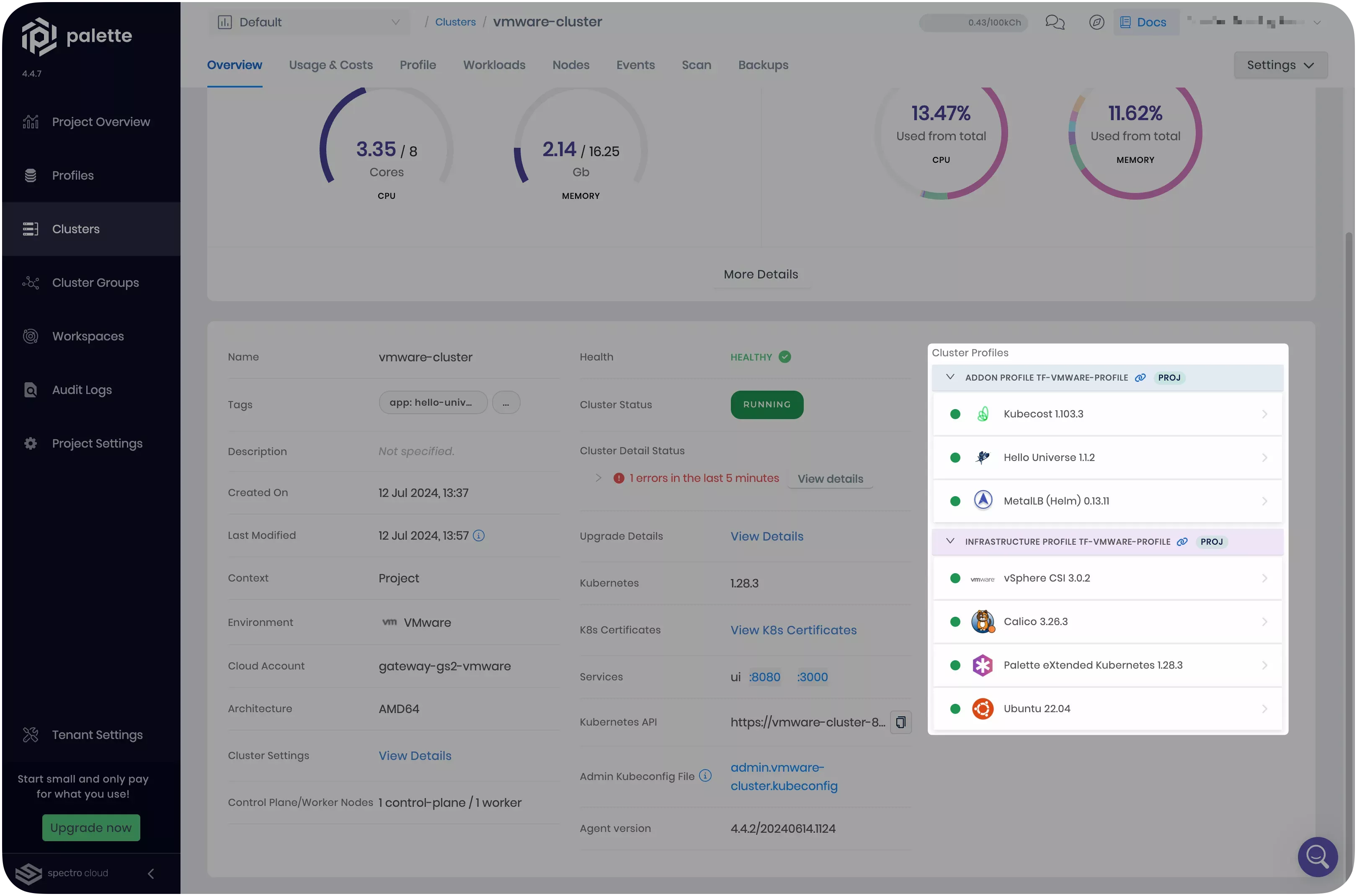Viewport: 1357px width, 896px height.
Task: Click the compass explore icon
Action: pos(1096,22)
